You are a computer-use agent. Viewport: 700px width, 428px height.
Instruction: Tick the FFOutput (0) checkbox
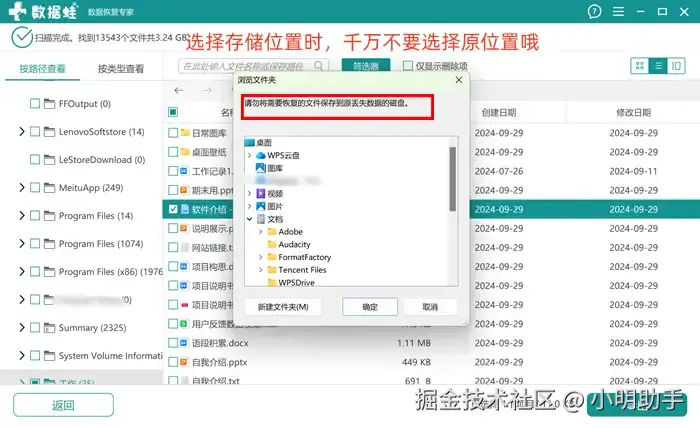click(x=35, y=104)
